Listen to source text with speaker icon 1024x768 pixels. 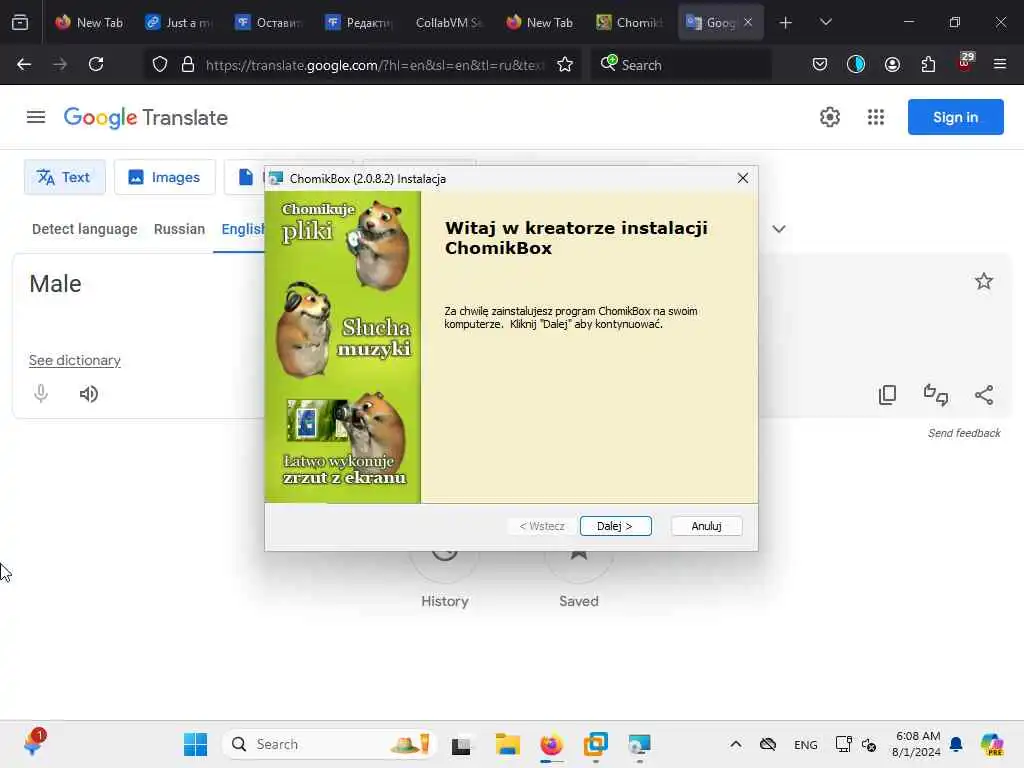click(x=88, y=394)
